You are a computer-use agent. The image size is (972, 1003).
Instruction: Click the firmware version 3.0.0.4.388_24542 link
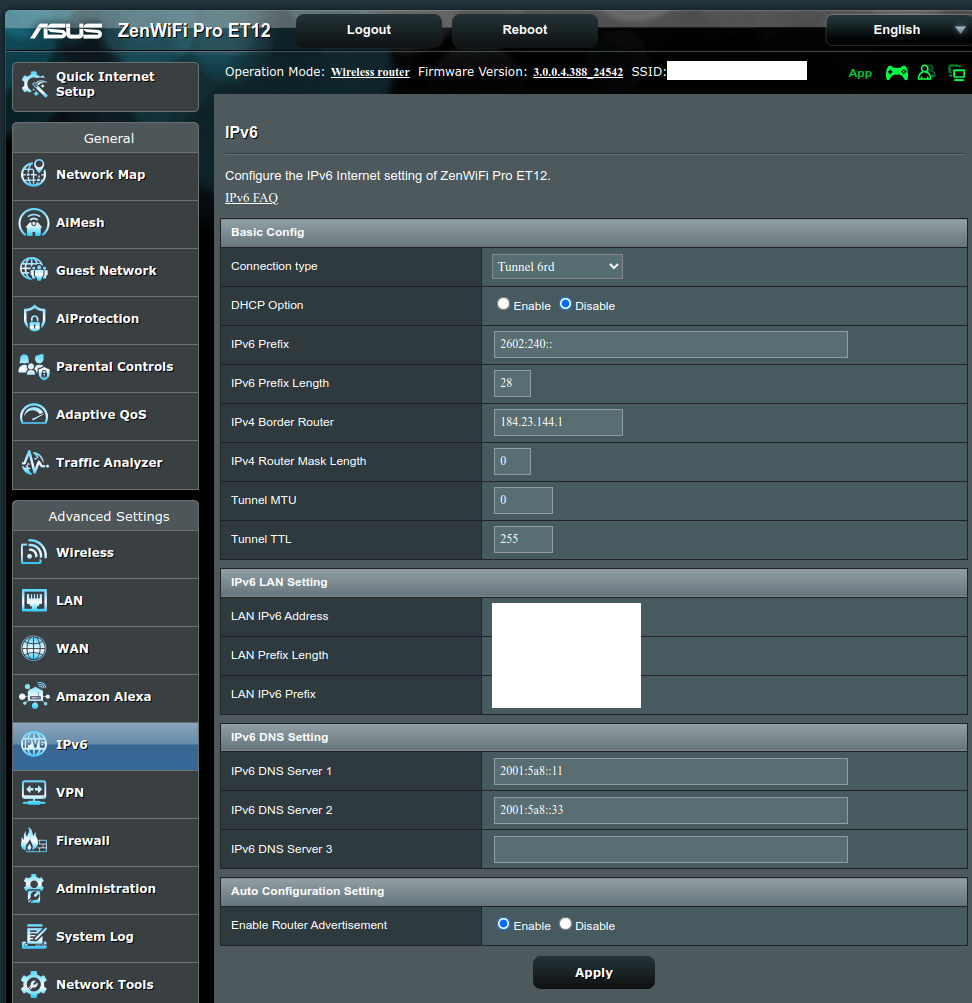click(578, 72)
